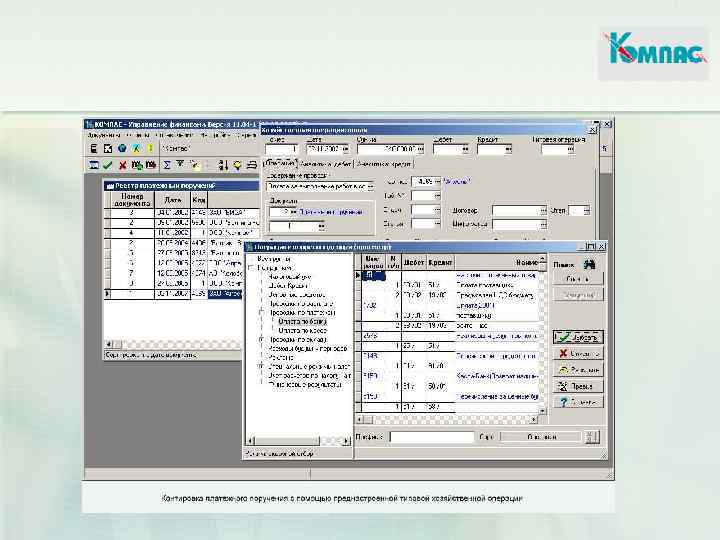Screen dimensions: 720x540
Task: Click the window icon left of green checkmark
Action: tap(94, 165)
